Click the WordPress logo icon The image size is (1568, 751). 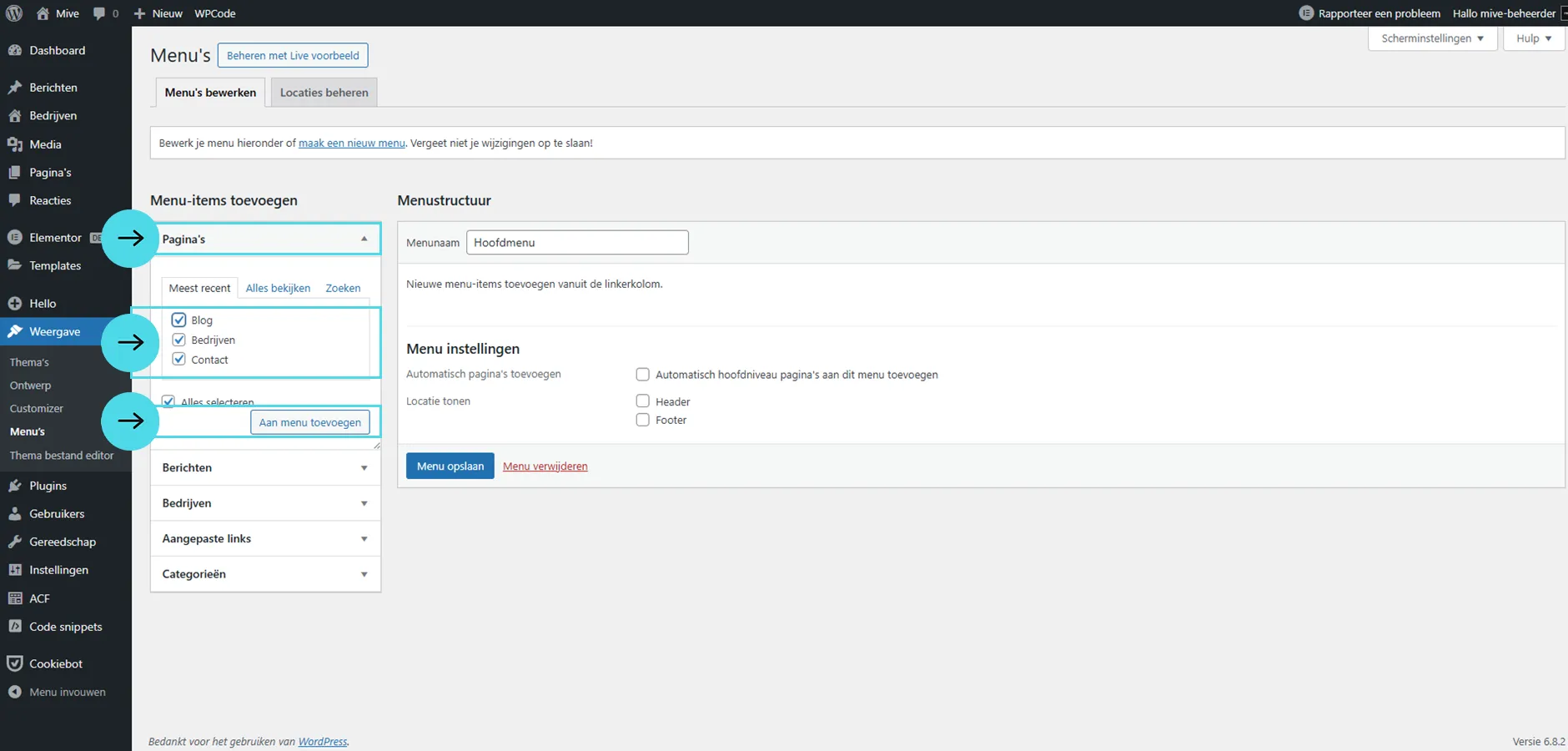point(14,13)
